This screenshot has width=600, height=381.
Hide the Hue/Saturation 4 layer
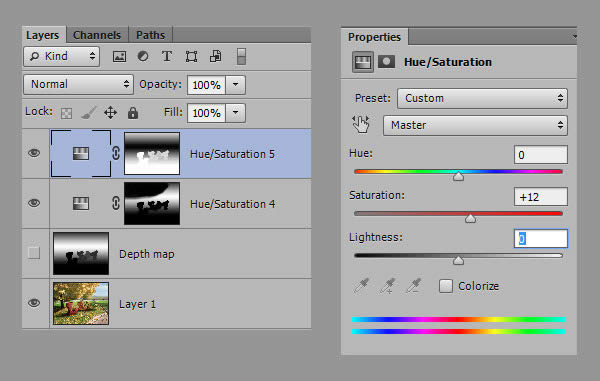tap(34, 203)
